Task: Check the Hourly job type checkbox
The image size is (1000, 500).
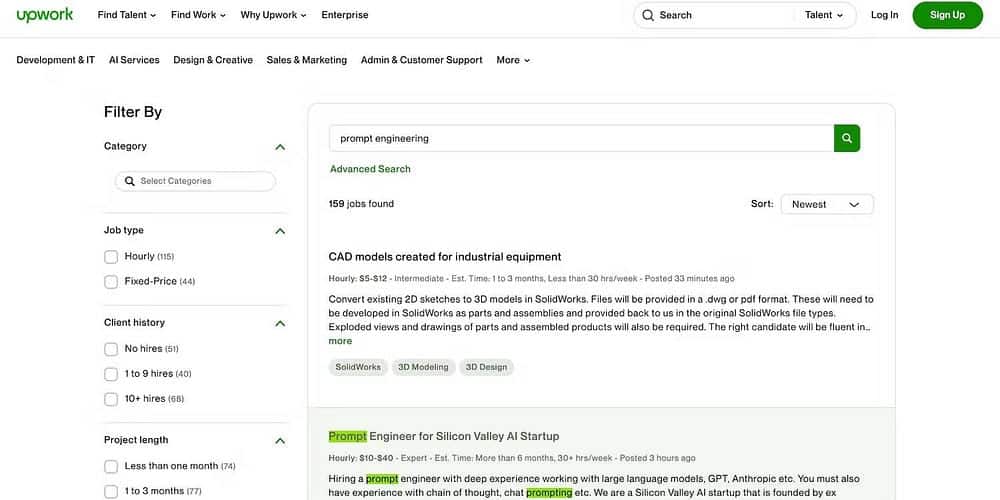Action: click(x=111, y=257)
